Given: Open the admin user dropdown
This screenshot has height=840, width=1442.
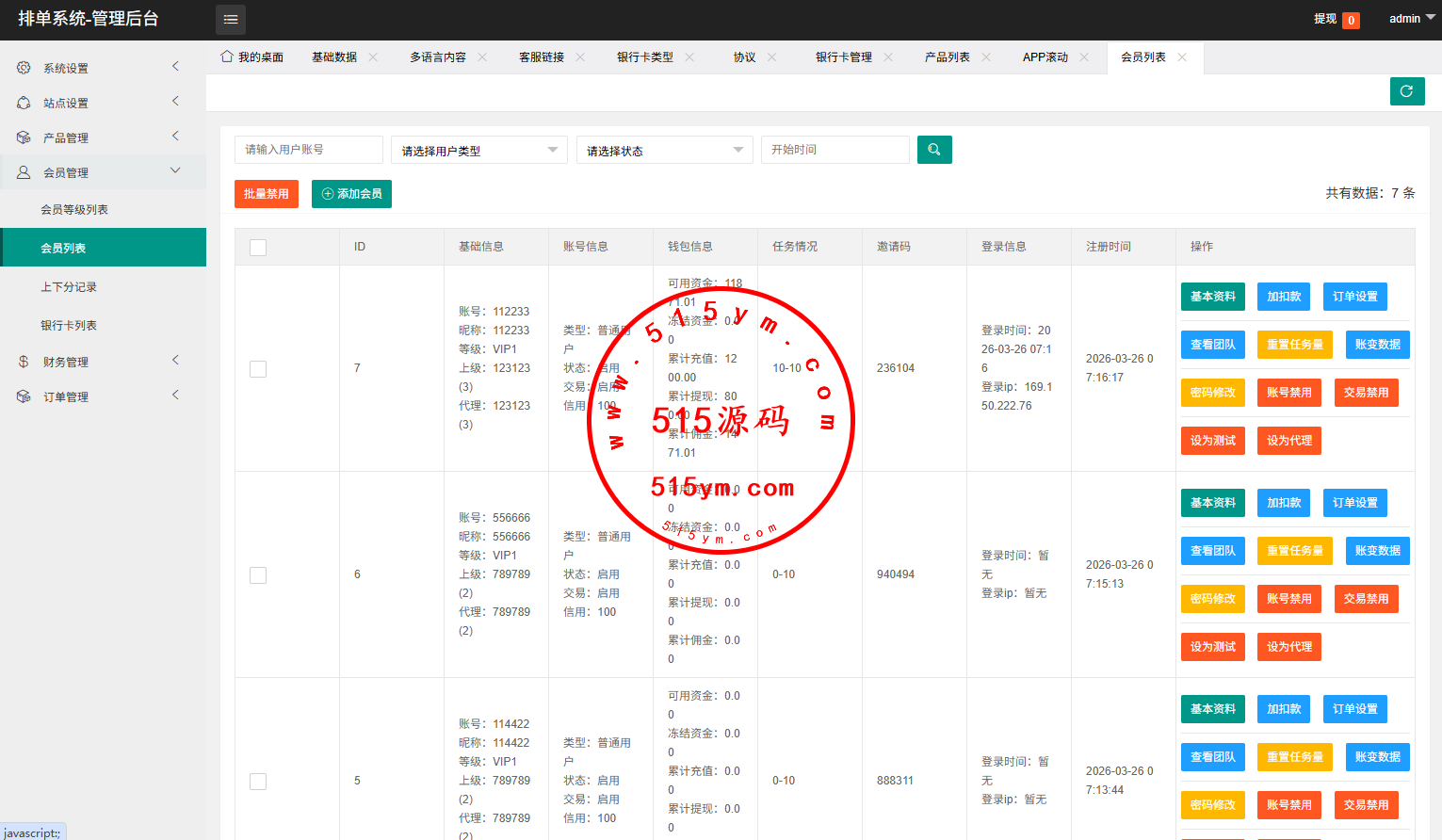Looking at the screenshot, I should click(x=1411, y=19).
